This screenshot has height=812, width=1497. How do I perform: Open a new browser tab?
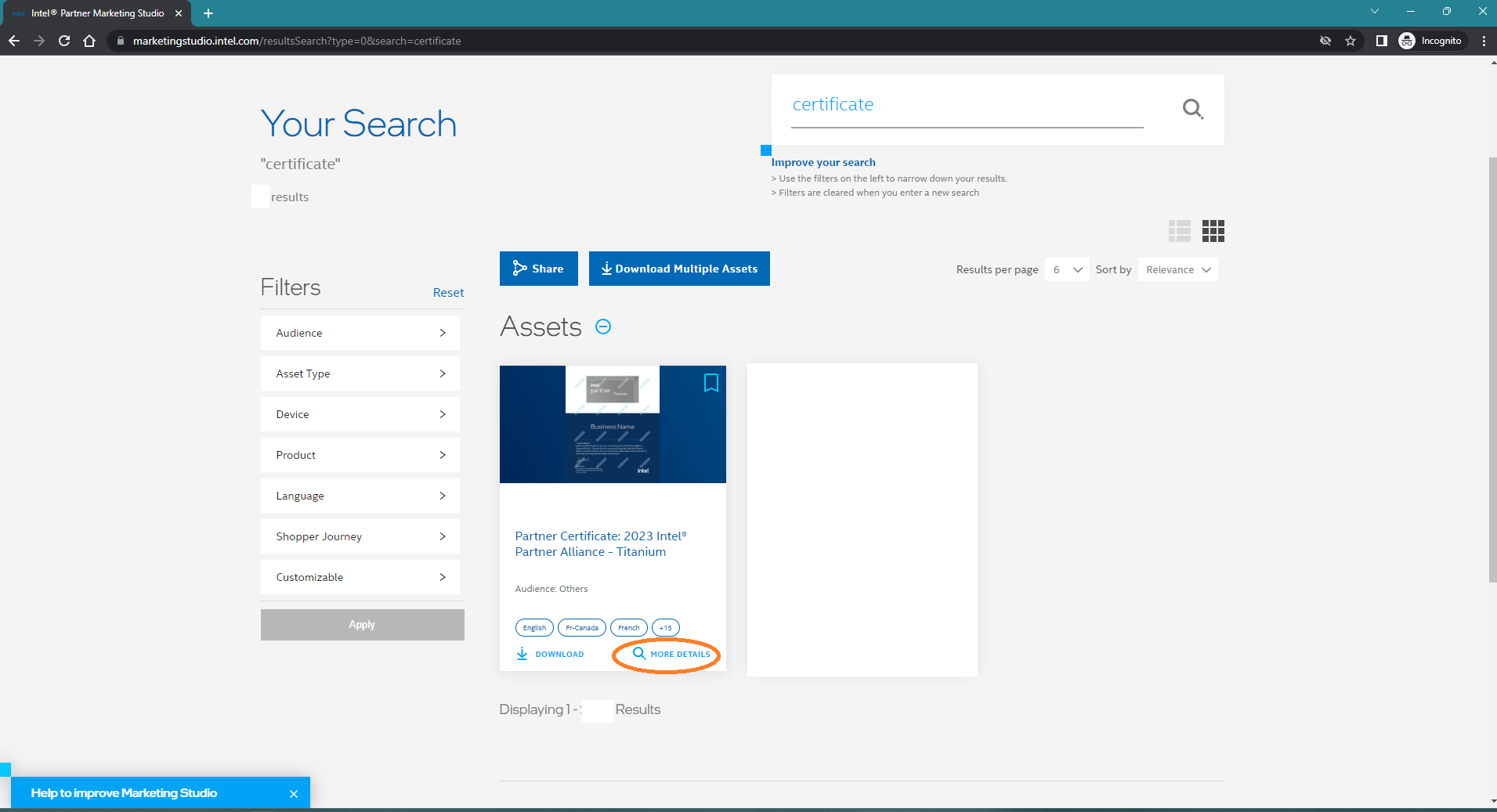pyautogui.click(x=208, y=13)
